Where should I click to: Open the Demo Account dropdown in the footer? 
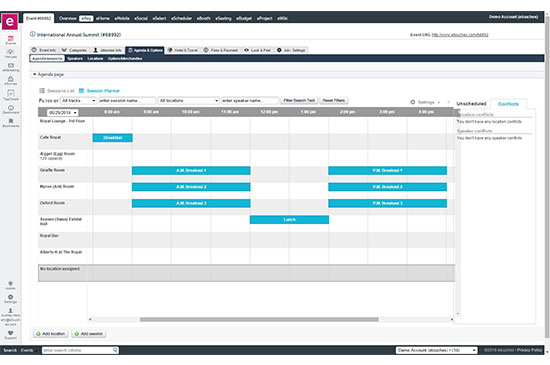pyautogui.click(x=437, y=350)
